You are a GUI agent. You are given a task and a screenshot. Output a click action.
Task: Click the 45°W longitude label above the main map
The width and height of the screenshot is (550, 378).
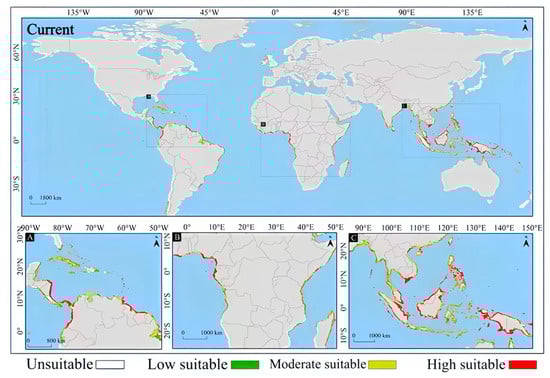tap(209, 13)
